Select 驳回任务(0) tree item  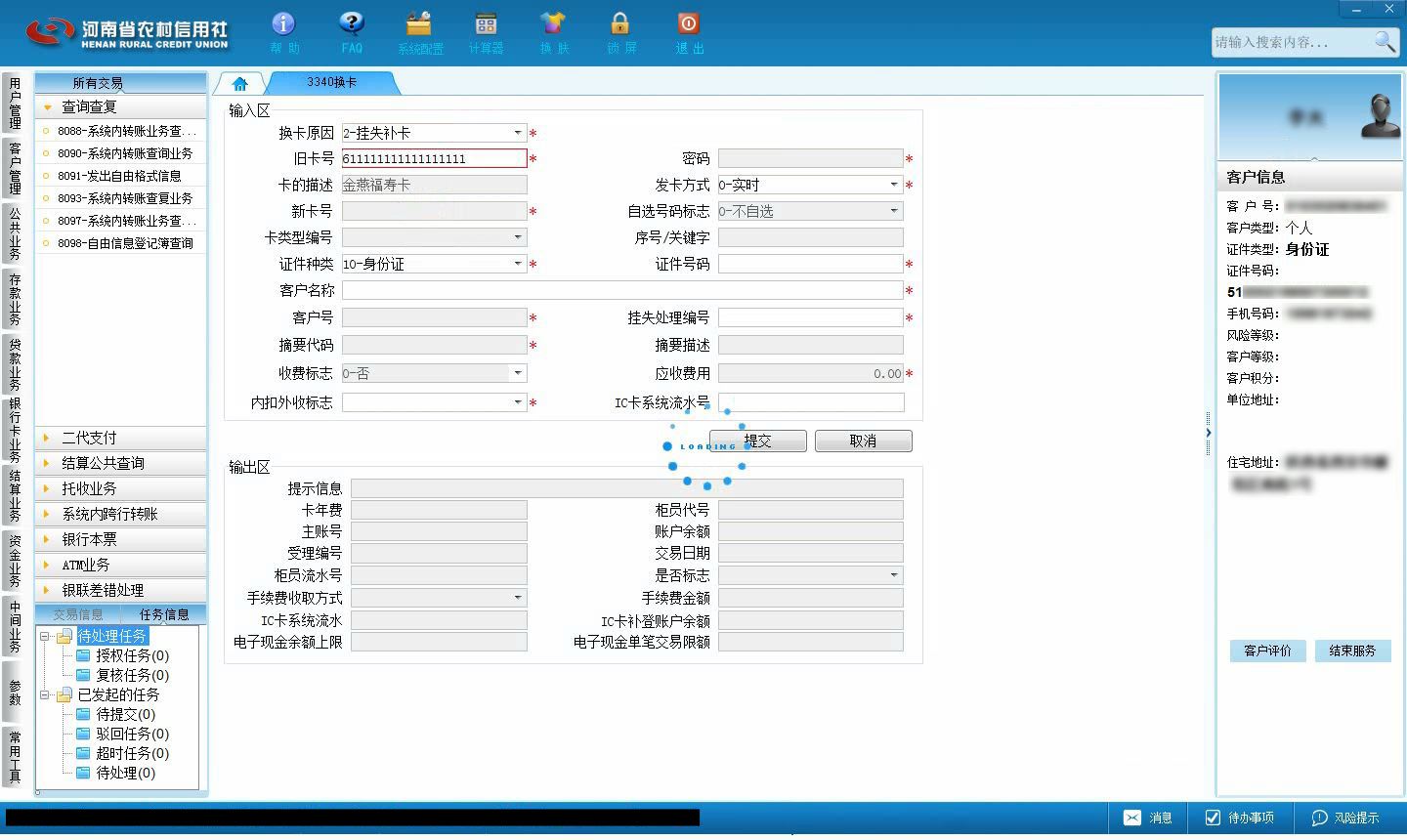pyautogui.click(x=132, y=734)
